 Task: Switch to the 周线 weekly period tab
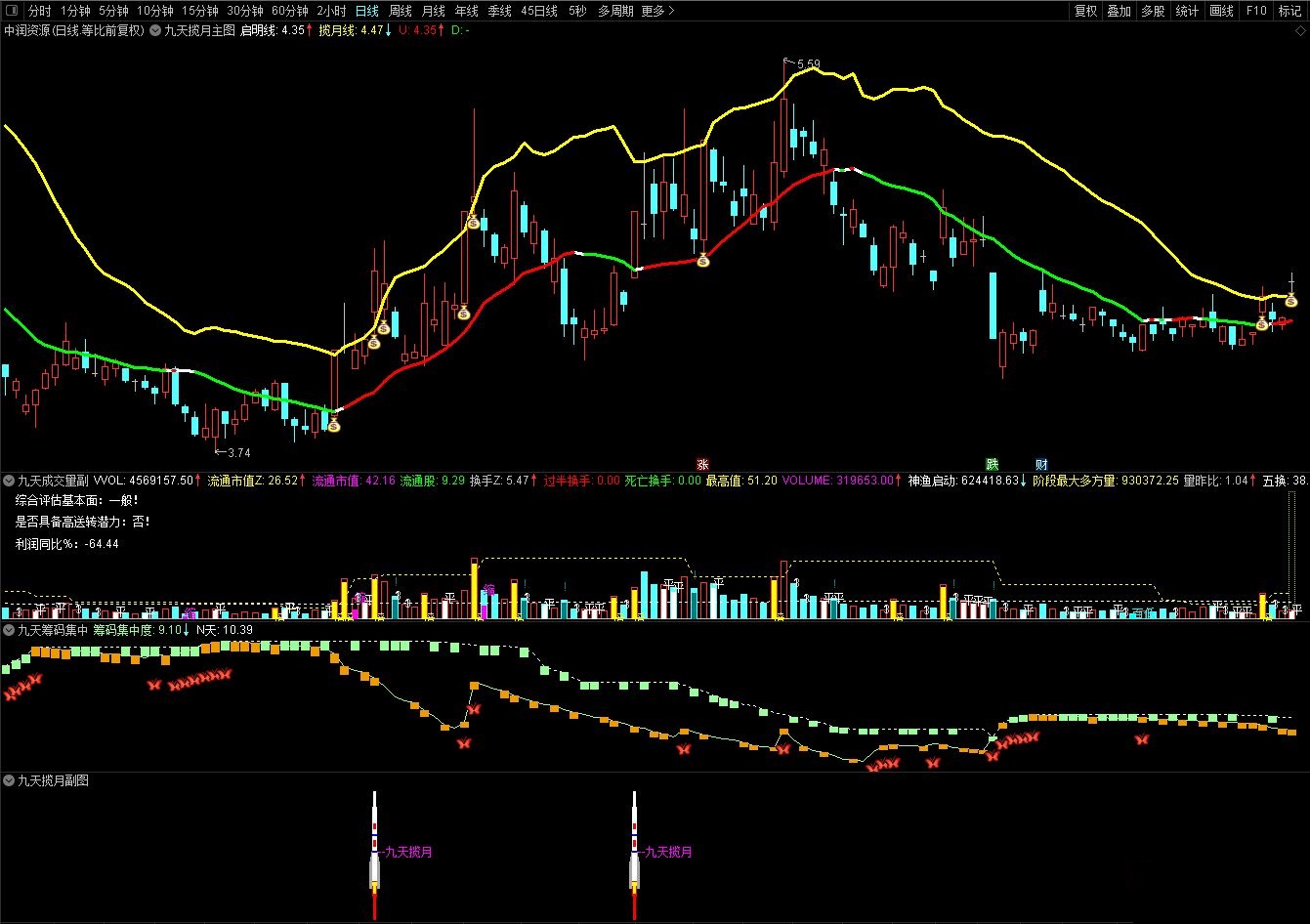coord(401,11)
